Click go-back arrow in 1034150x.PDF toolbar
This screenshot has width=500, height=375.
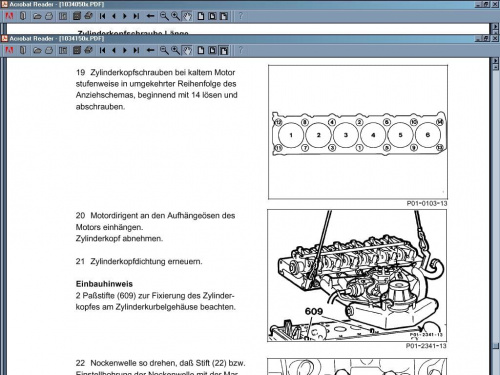tap(150, 50)
